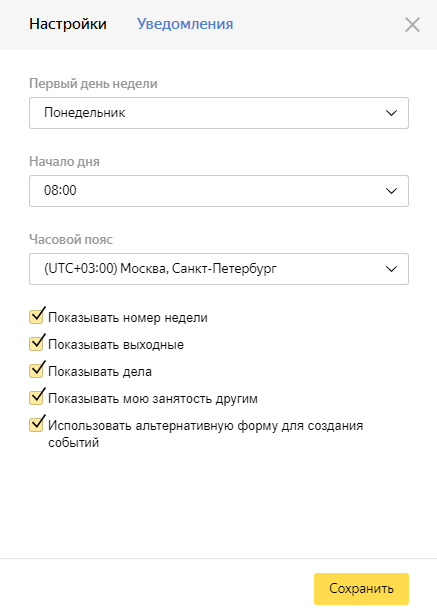Click the Показывать мою занятость другим label
Screen dimensions: 437x613
pos(153,398)
